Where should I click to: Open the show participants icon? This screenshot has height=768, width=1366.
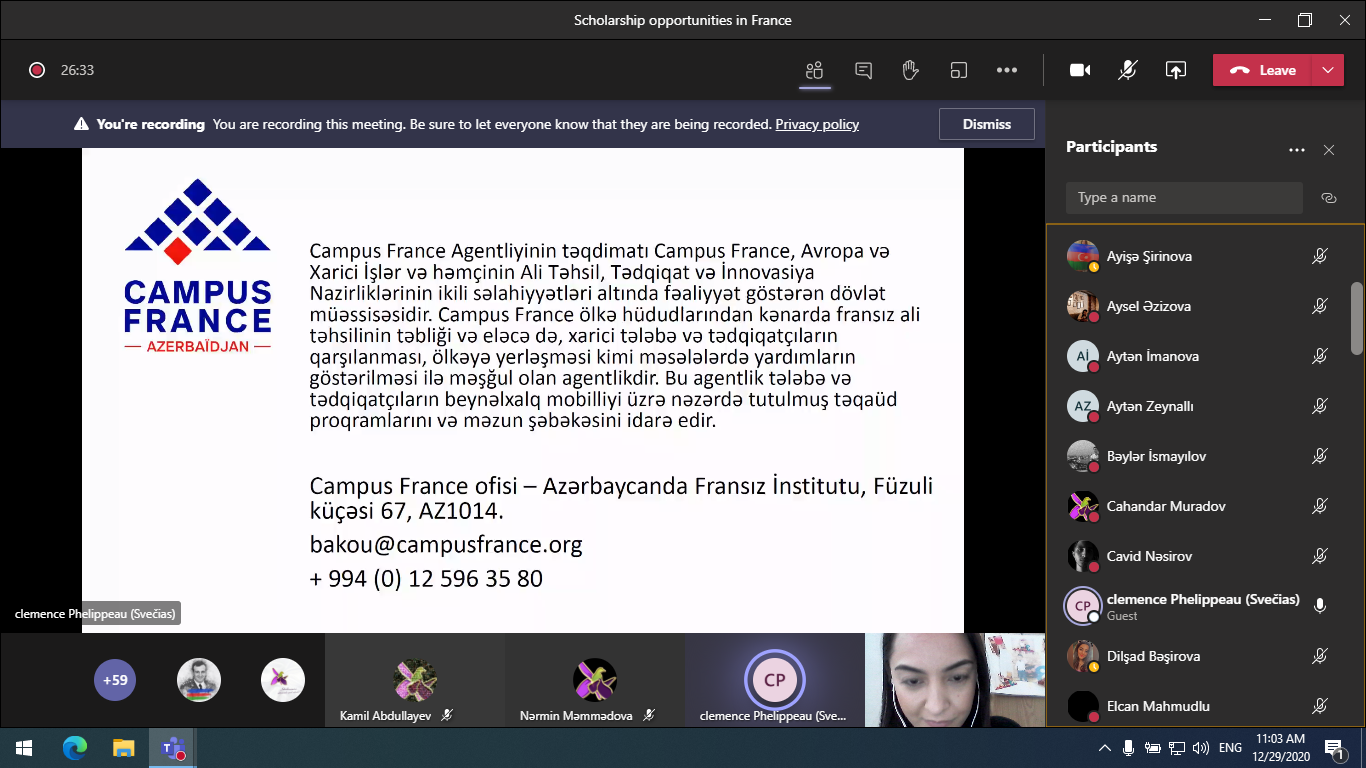click(x=814, y=70)
